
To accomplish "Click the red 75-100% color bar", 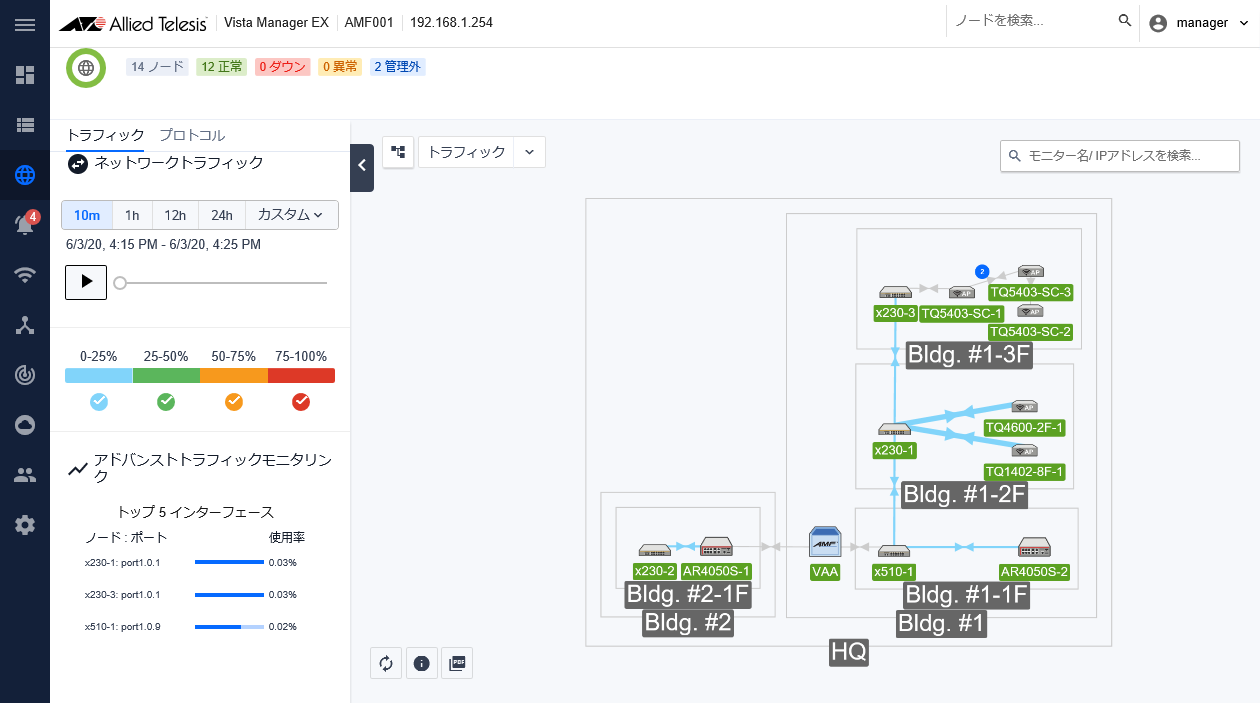I will (301, 376).
